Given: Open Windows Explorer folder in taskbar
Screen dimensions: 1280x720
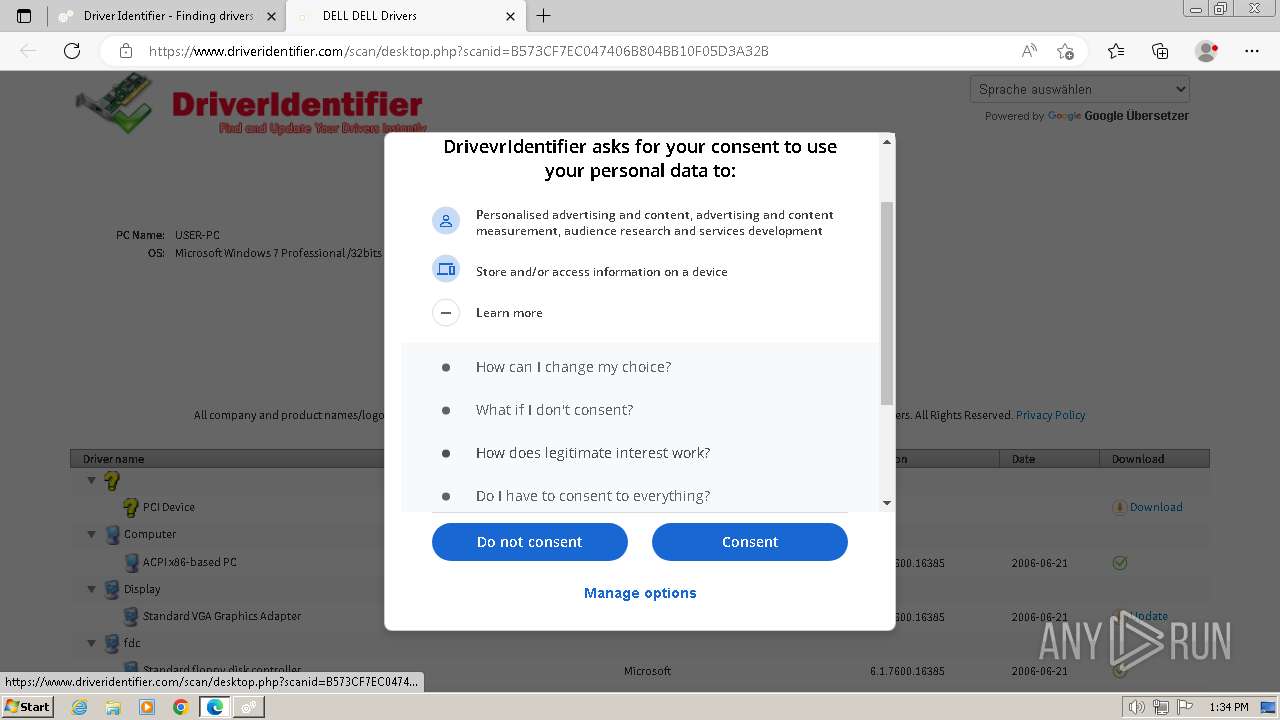Looking at the screenshot, I should tap(113, 707).
